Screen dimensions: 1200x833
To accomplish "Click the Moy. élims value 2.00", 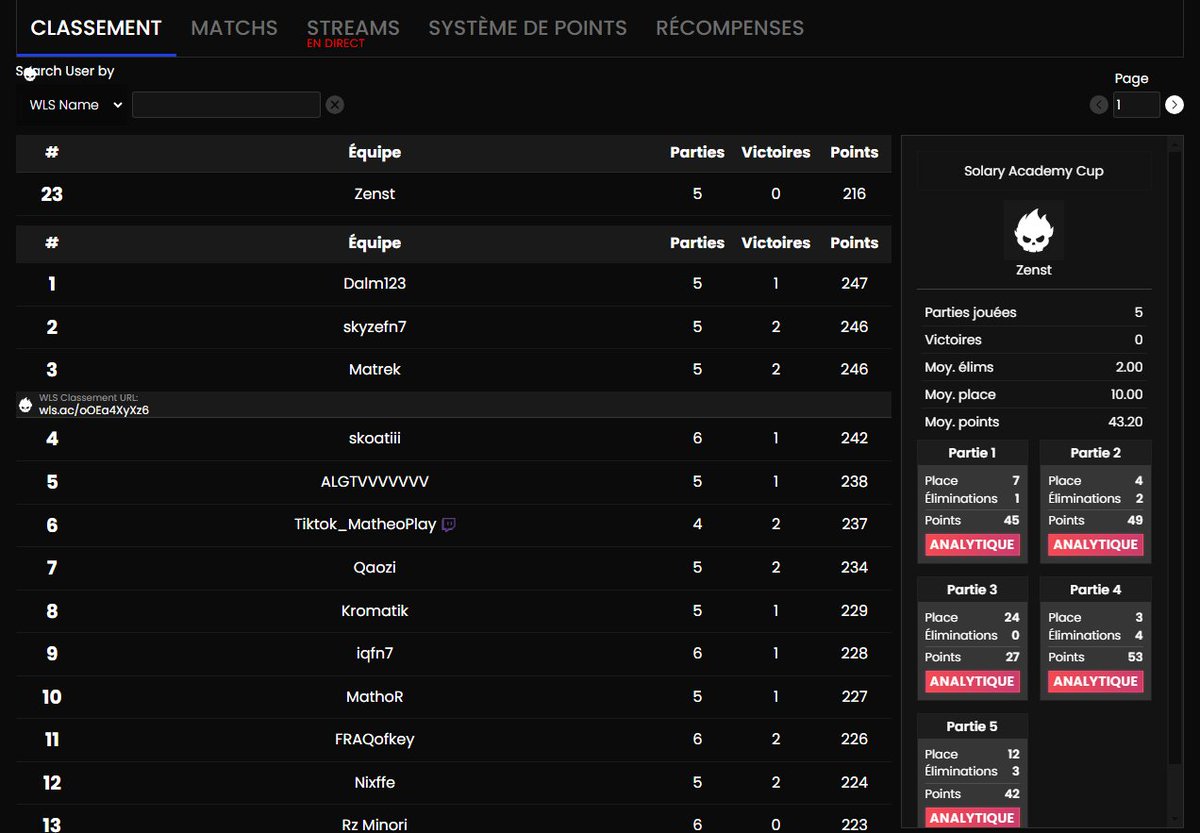I will click(x=1129, y=367).
